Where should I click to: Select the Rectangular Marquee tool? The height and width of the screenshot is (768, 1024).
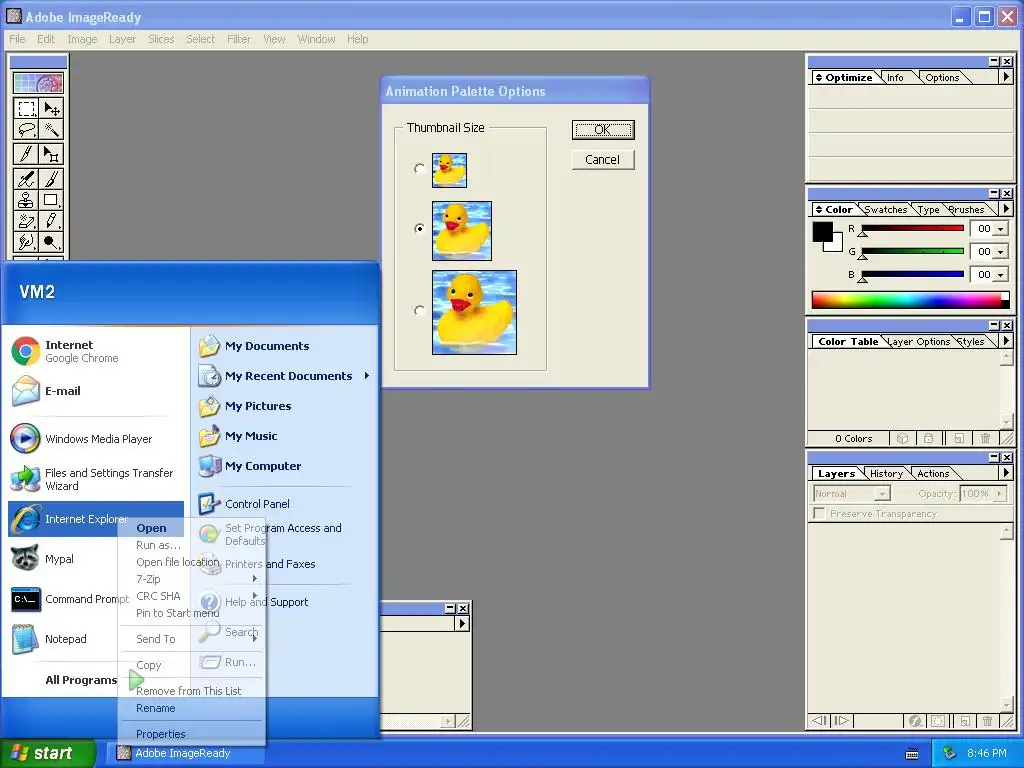coord(27,108)
